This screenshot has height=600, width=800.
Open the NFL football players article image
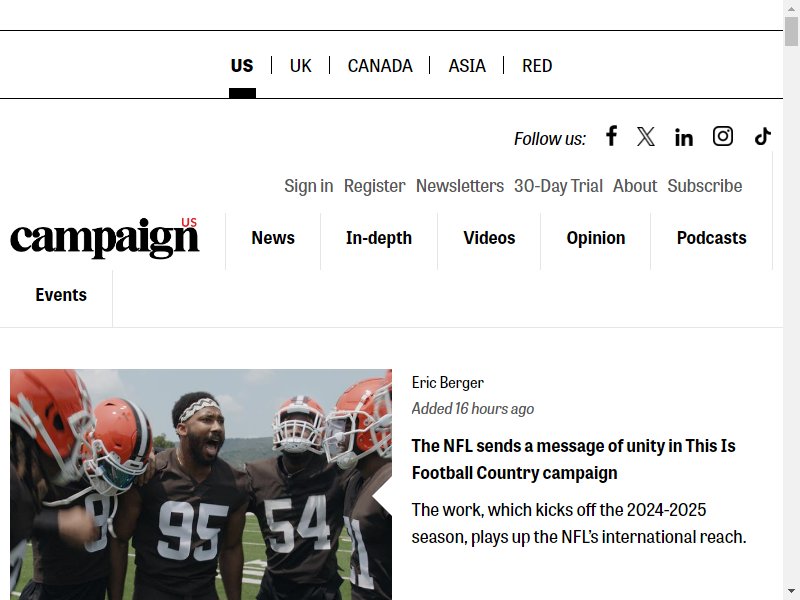coord(201,484)
